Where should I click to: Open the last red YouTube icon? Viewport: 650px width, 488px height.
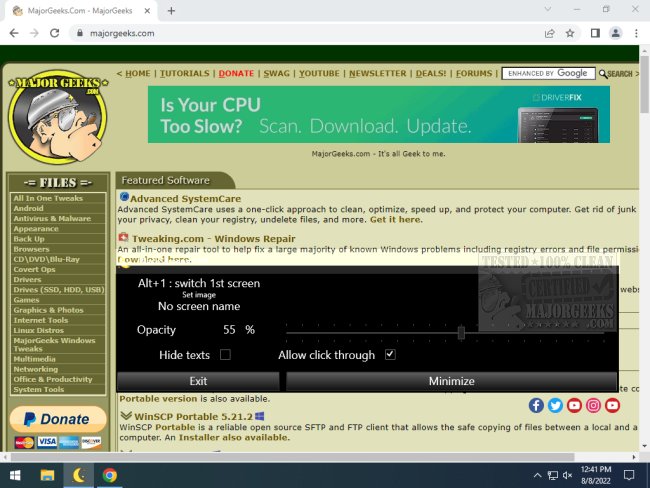(612, 405)
